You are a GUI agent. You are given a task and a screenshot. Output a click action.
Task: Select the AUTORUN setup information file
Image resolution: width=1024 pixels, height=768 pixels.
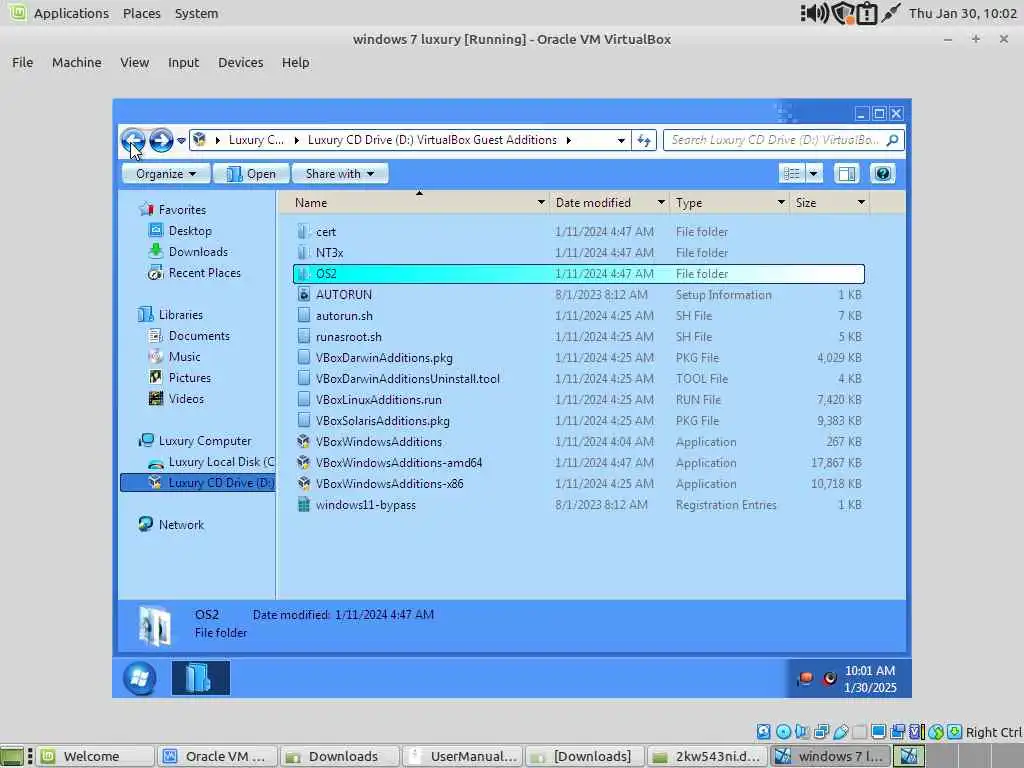(x=344, y=295)
